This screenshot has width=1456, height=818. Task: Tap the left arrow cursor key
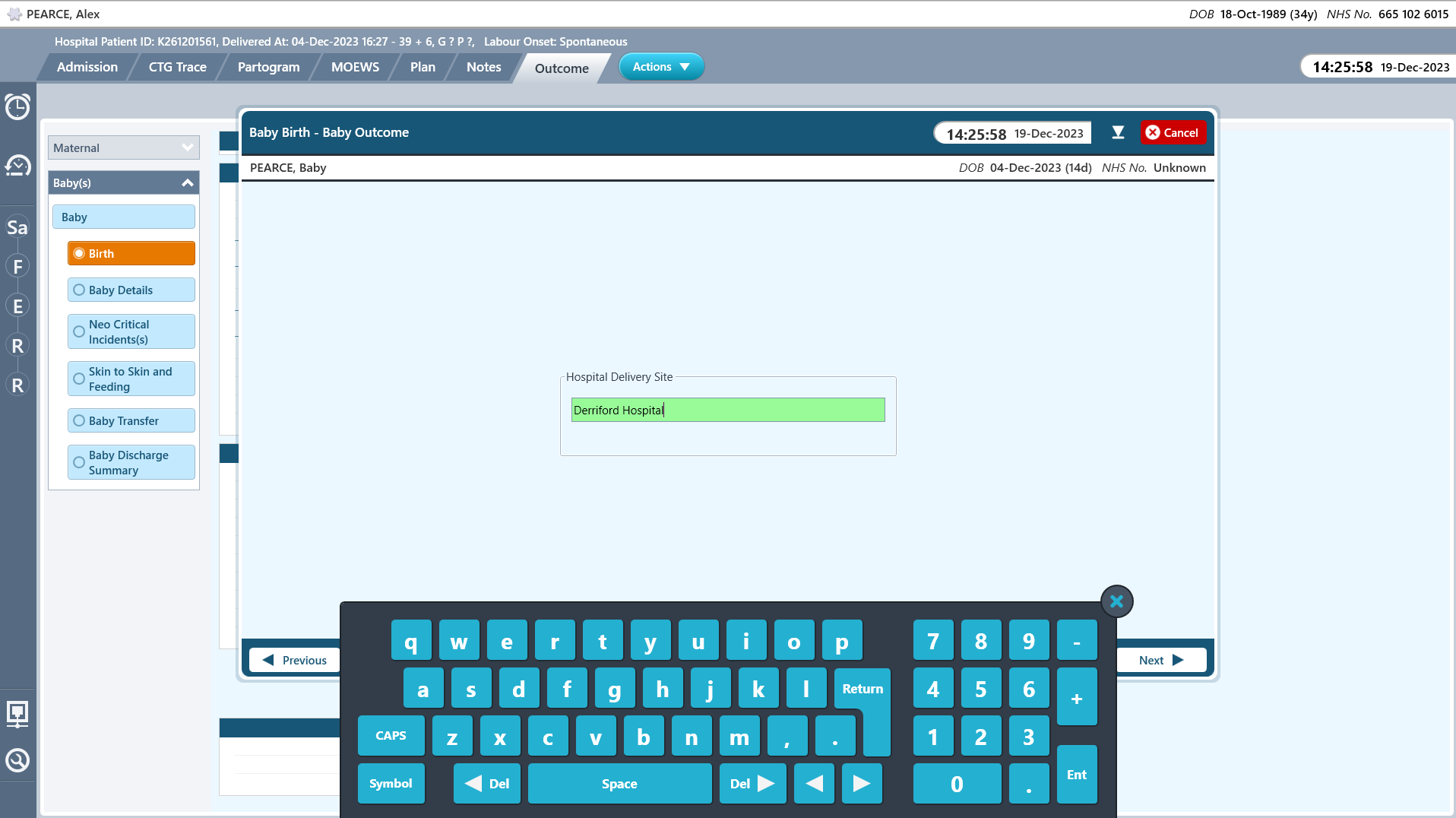click(814, 783)
